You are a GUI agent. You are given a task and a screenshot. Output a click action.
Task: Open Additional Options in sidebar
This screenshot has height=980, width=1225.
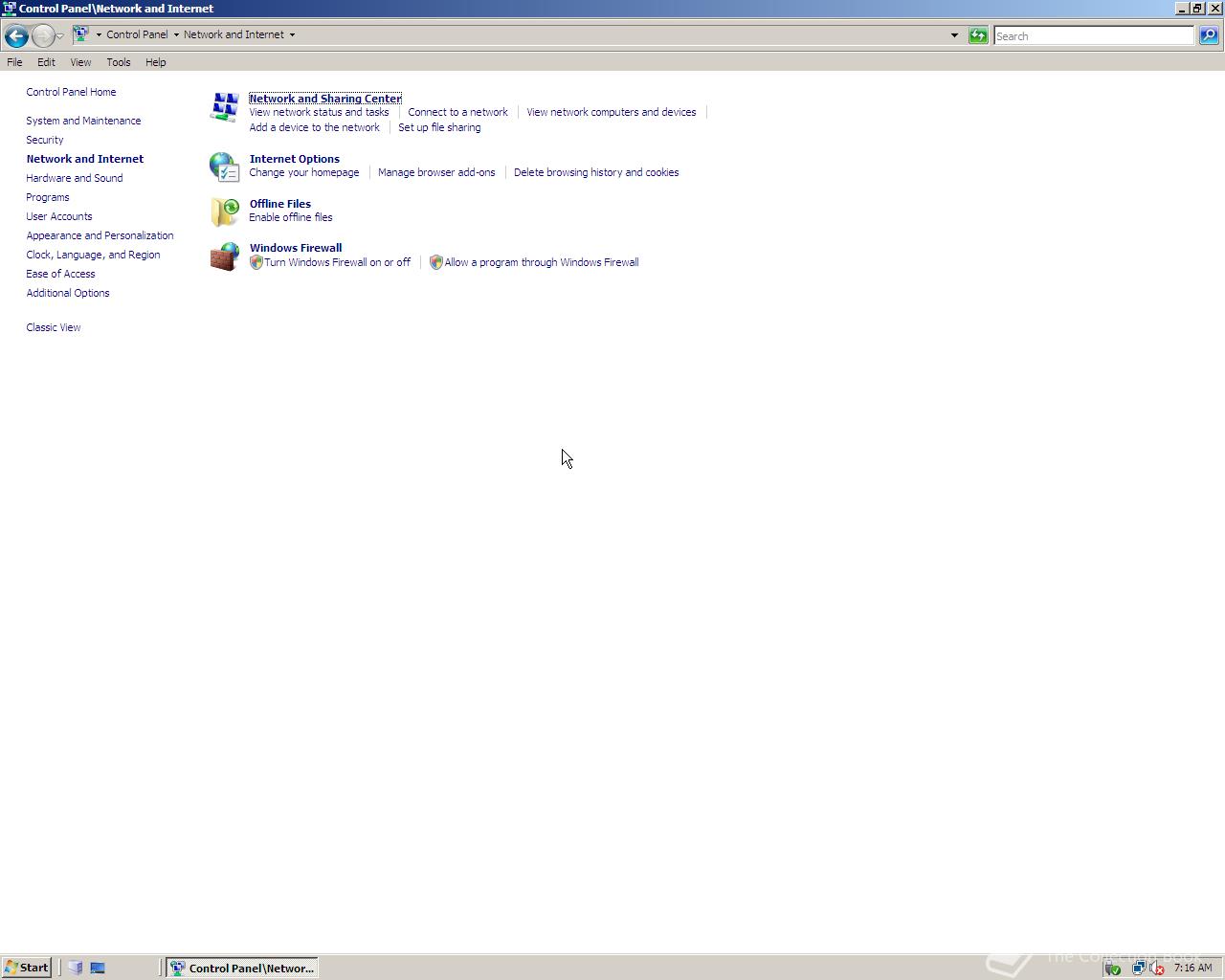click(x=68, y=293)
